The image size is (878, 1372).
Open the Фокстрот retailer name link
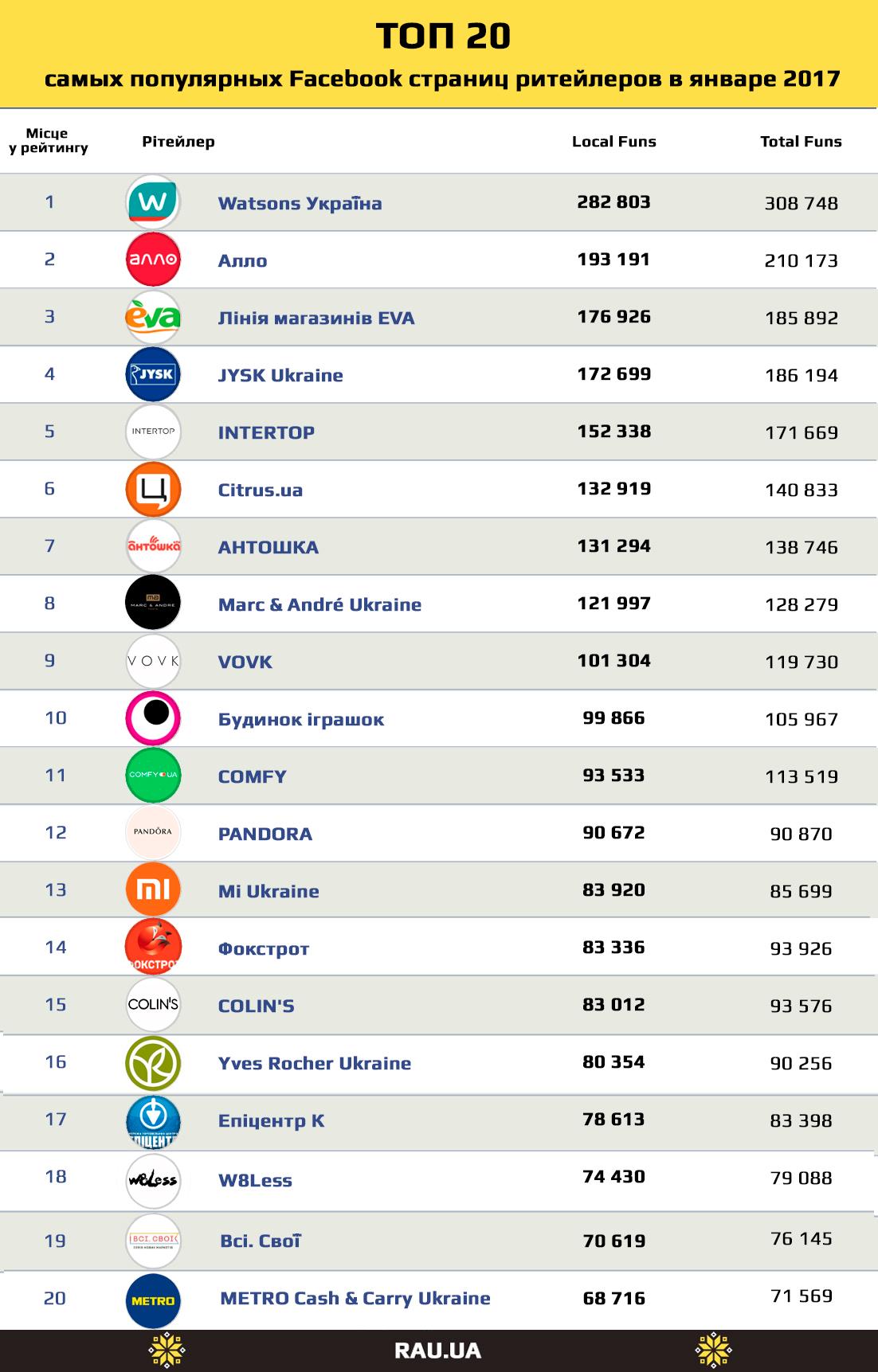(263, 948)
